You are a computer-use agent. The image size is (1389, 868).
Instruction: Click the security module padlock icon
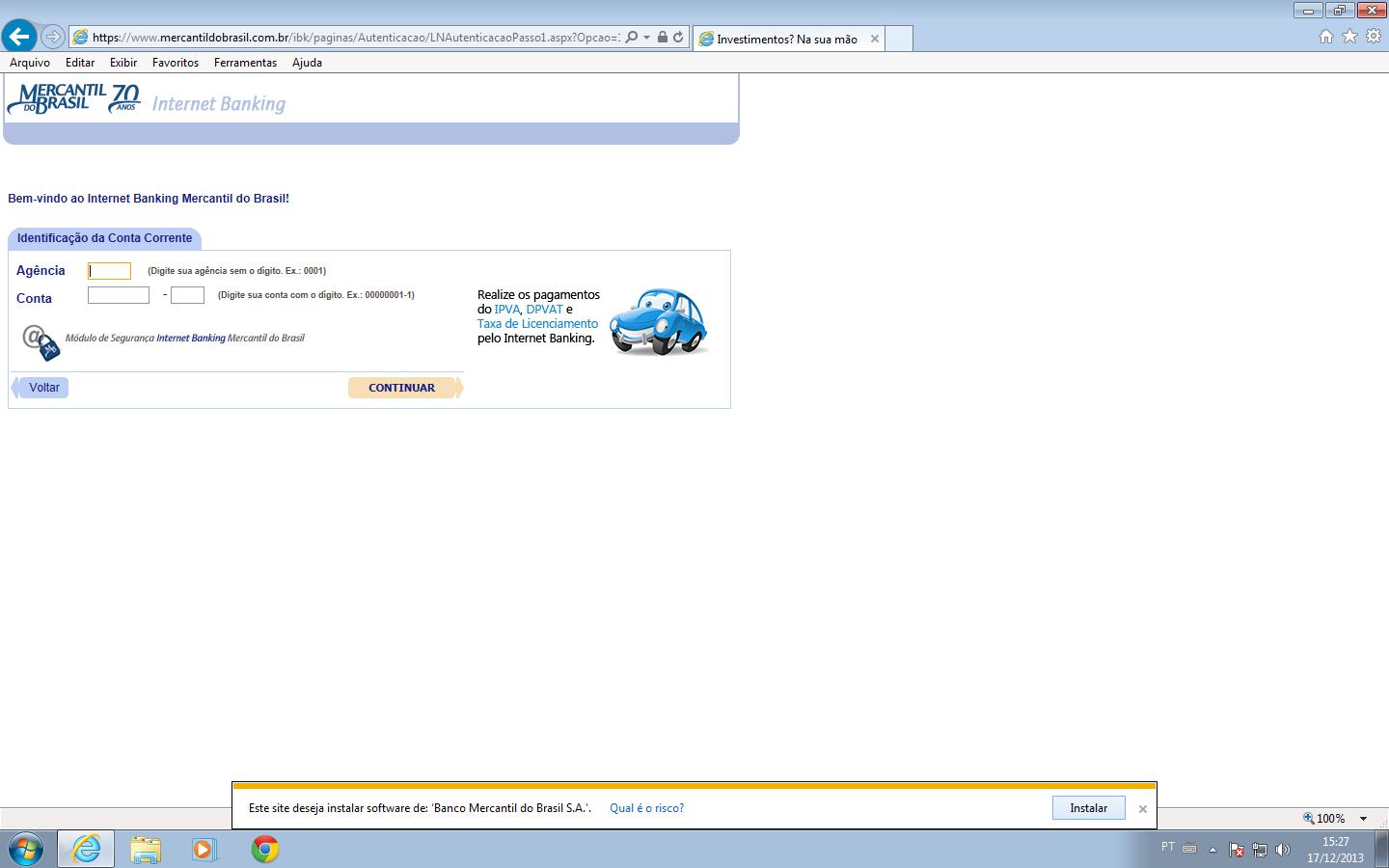coord(41,341)
